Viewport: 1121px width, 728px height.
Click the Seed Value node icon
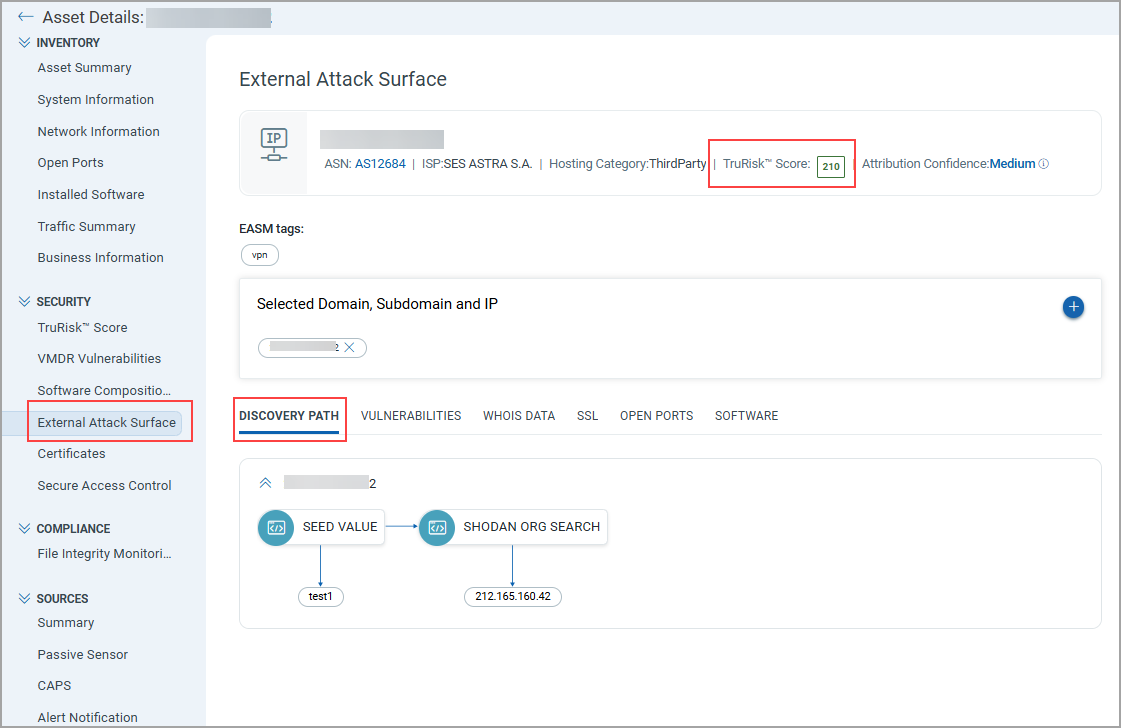pyautogui.click(x=276, y=528)
